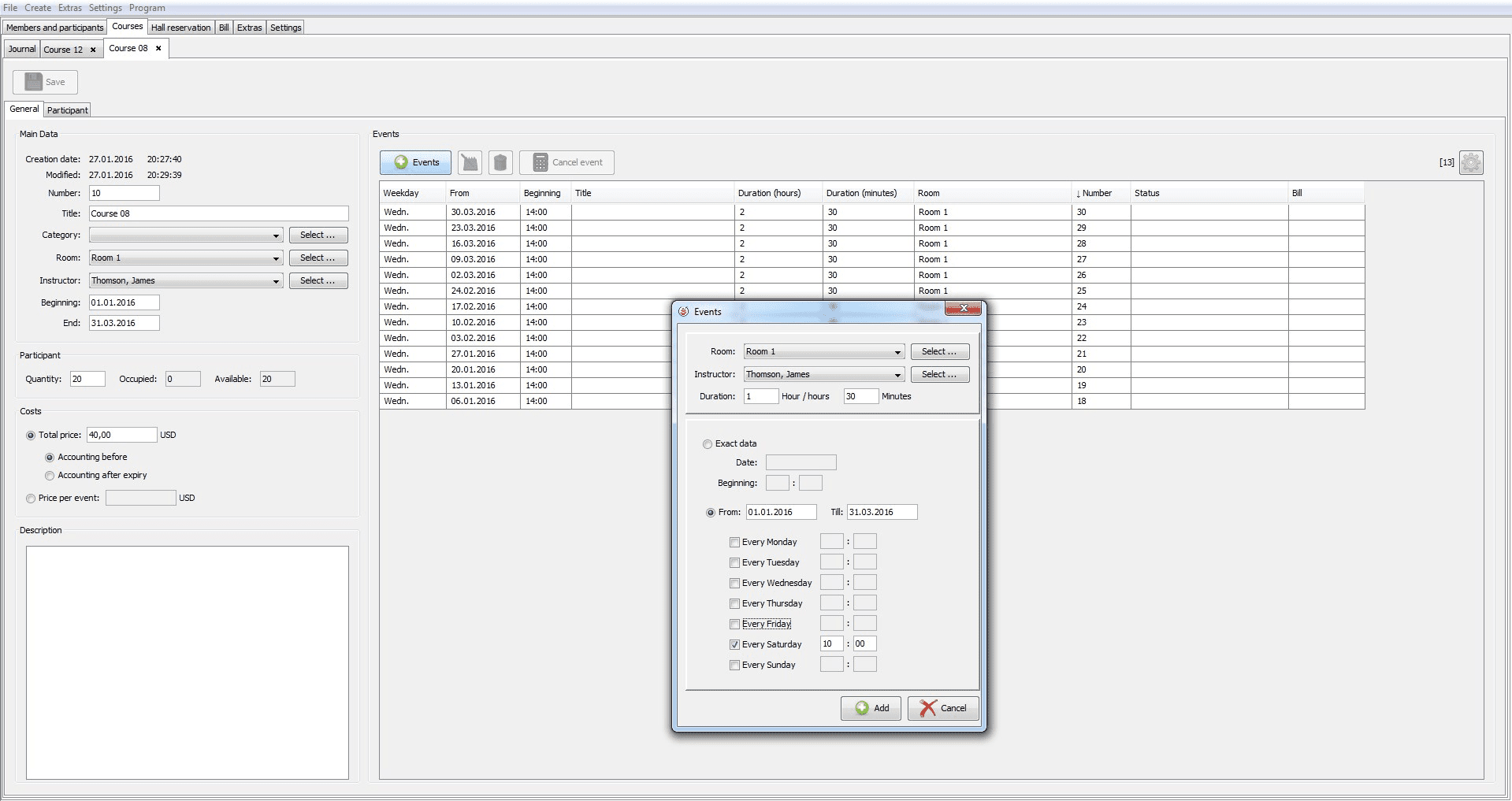Image resolution: width=1512 pixels, height=801 pixels.
Task: Select the Exact data radio button
Action: pos(708,444)
